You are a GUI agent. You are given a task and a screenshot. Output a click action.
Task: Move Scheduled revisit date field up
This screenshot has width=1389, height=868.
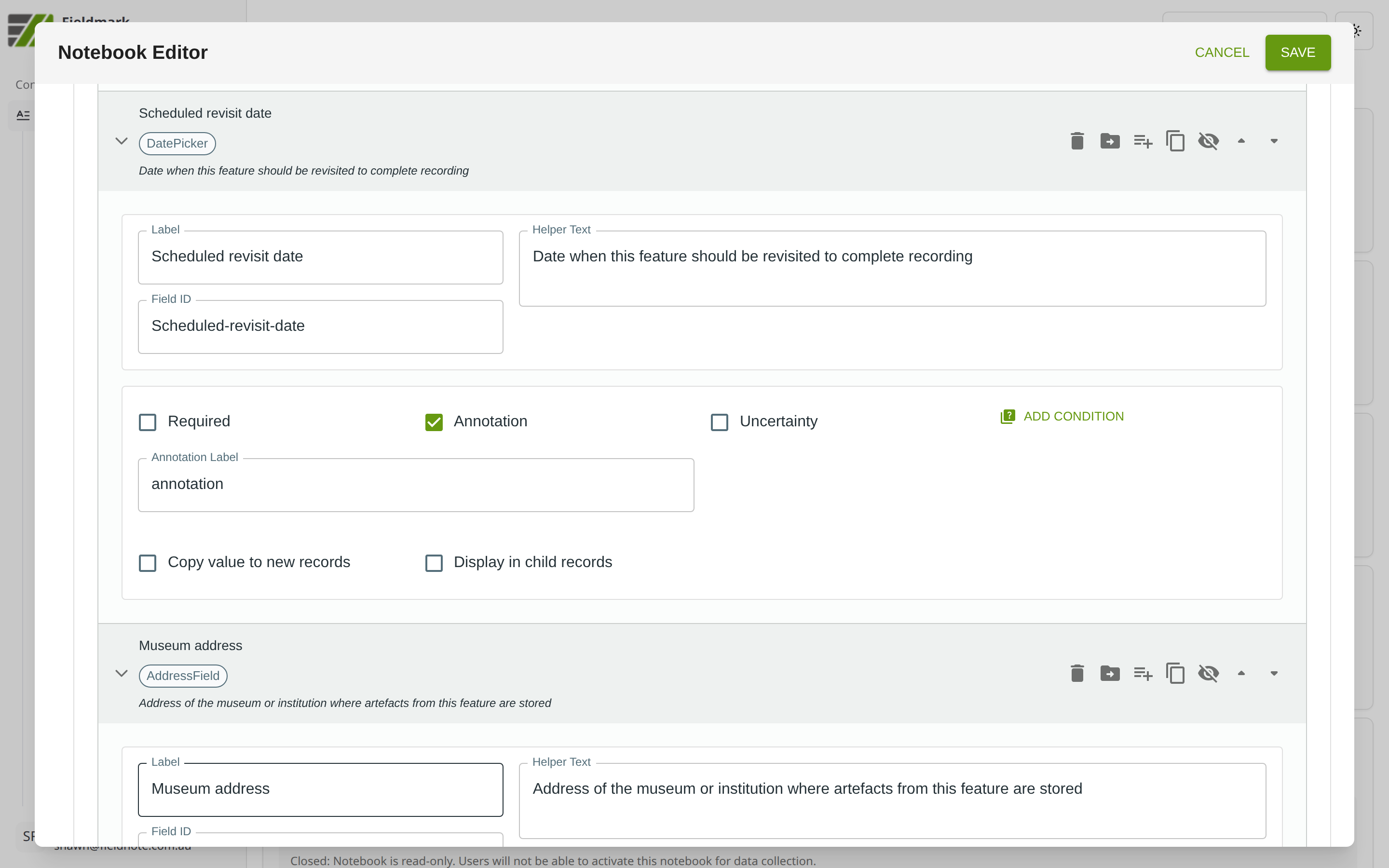click(x=1241, y=141)
